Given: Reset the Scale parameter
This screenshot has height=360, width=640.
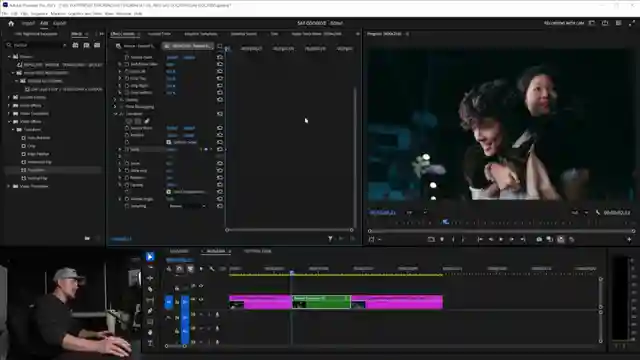Looking at the screenshot, I should point(220,149).
